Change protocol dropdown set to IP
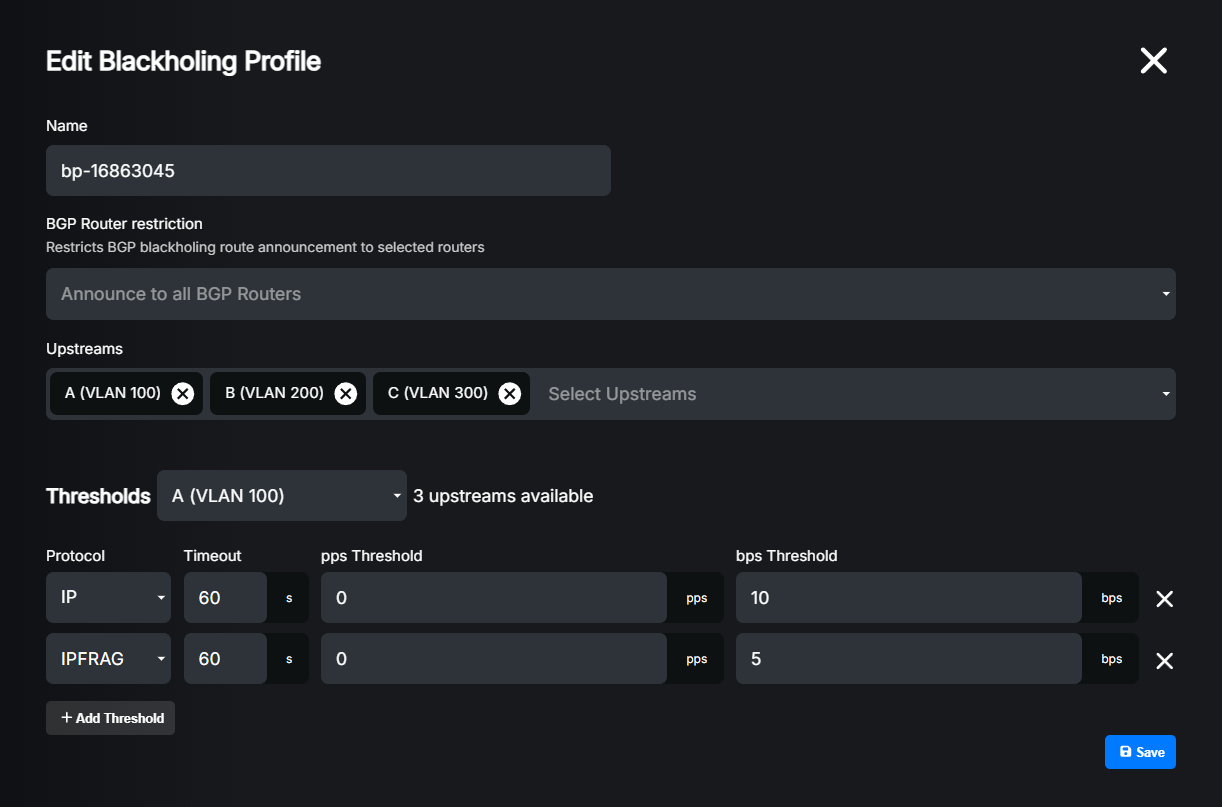The image size is (1222, 807). pyautogui.click(x=108, y=598)
